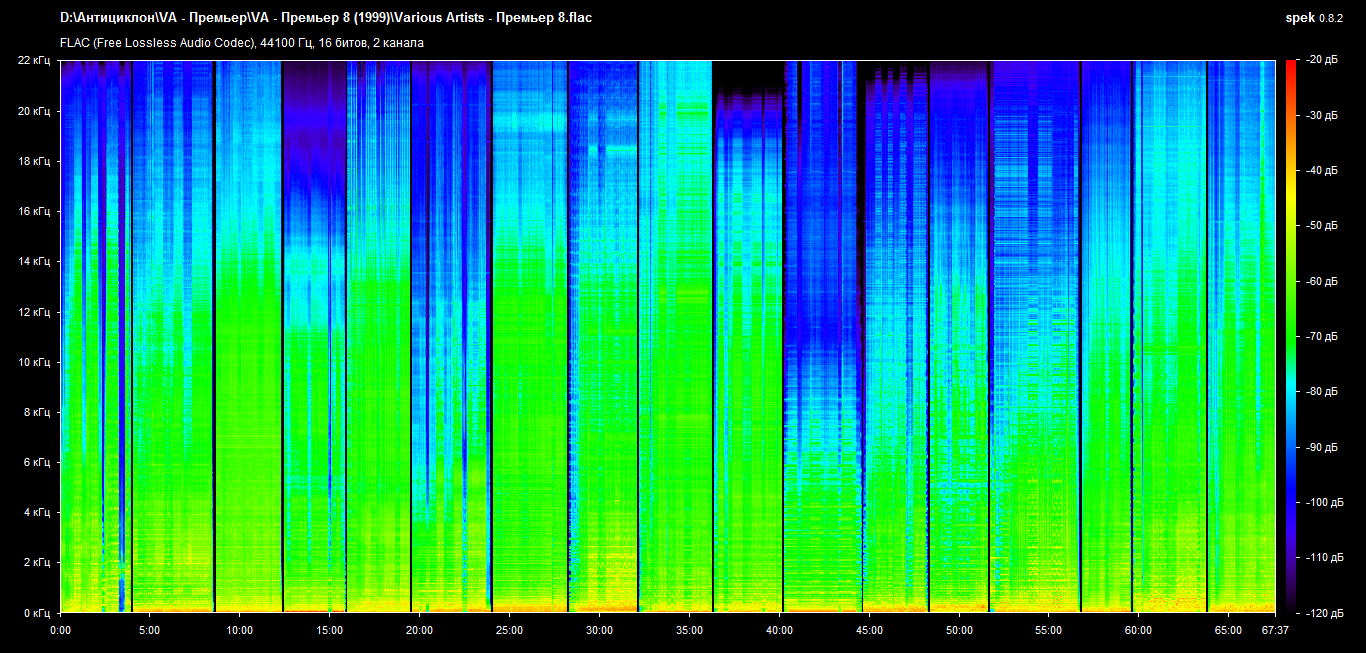1366x653 pixels.
Task: Click the 35:00 time label
Action: click(690, 630)
